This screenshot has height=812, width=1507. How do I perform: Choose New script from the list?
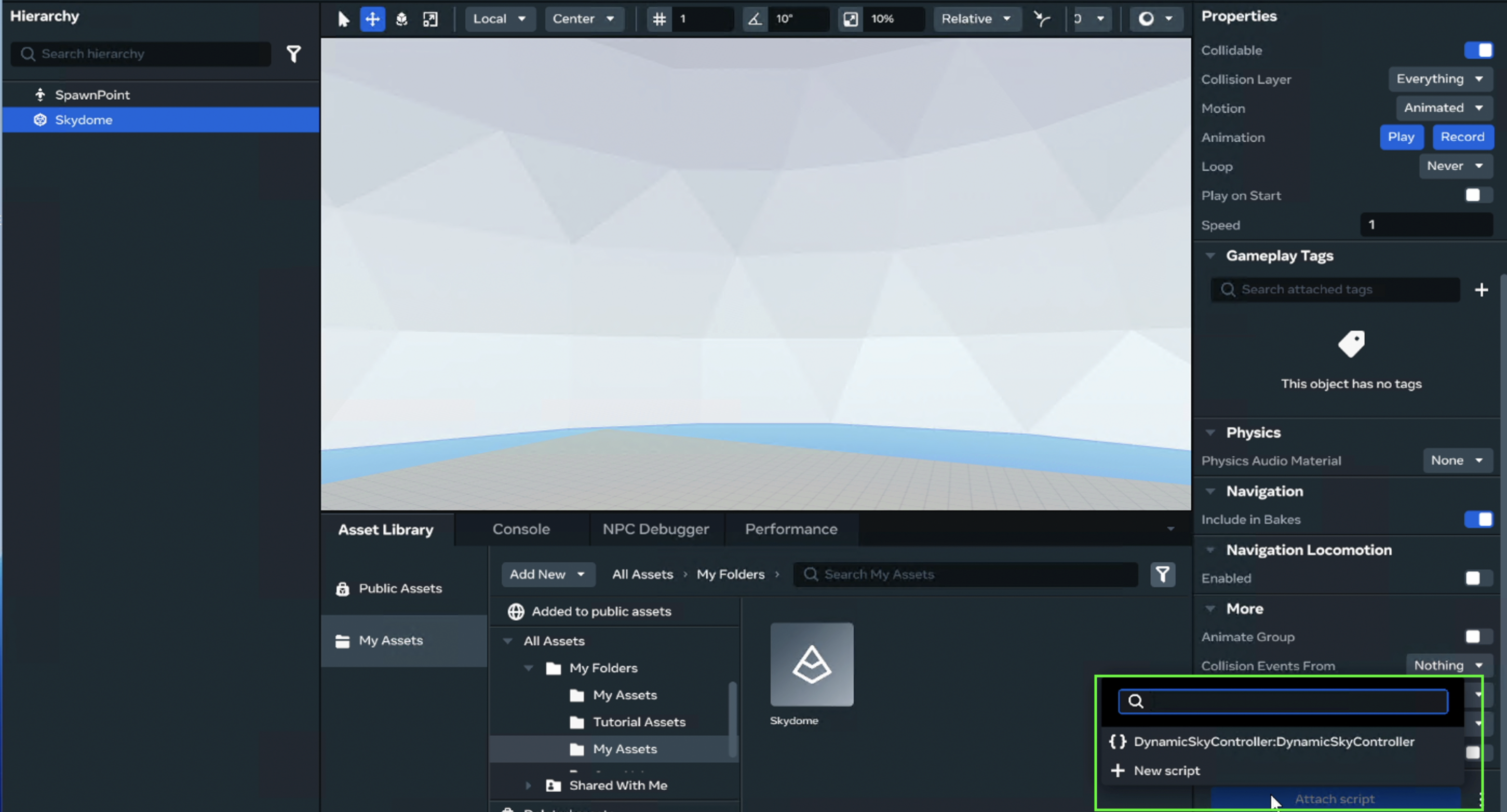coord(1166,770)
